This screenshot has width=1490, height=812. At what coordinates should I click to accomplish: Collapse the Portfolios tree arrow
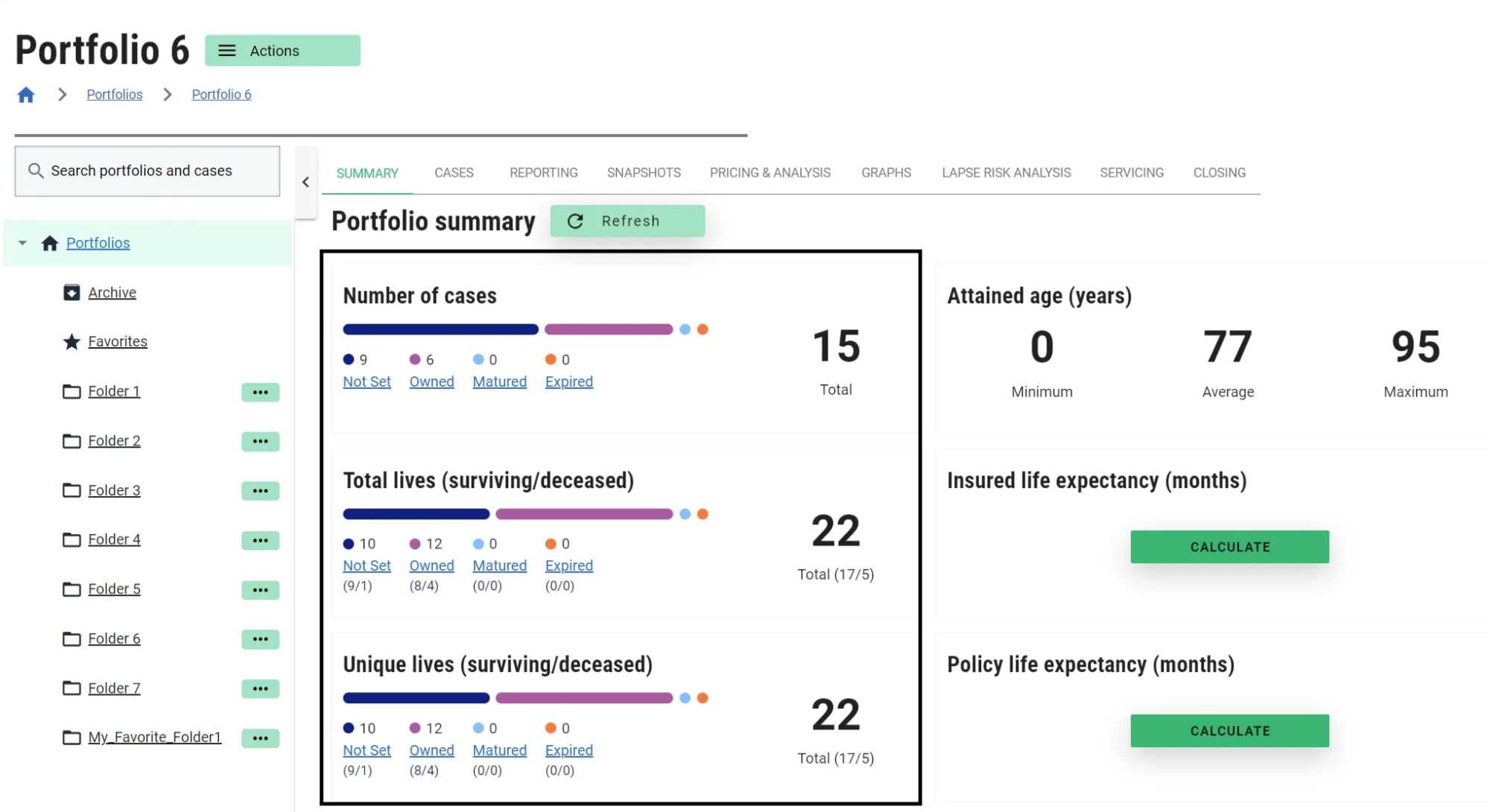[22, 243]
